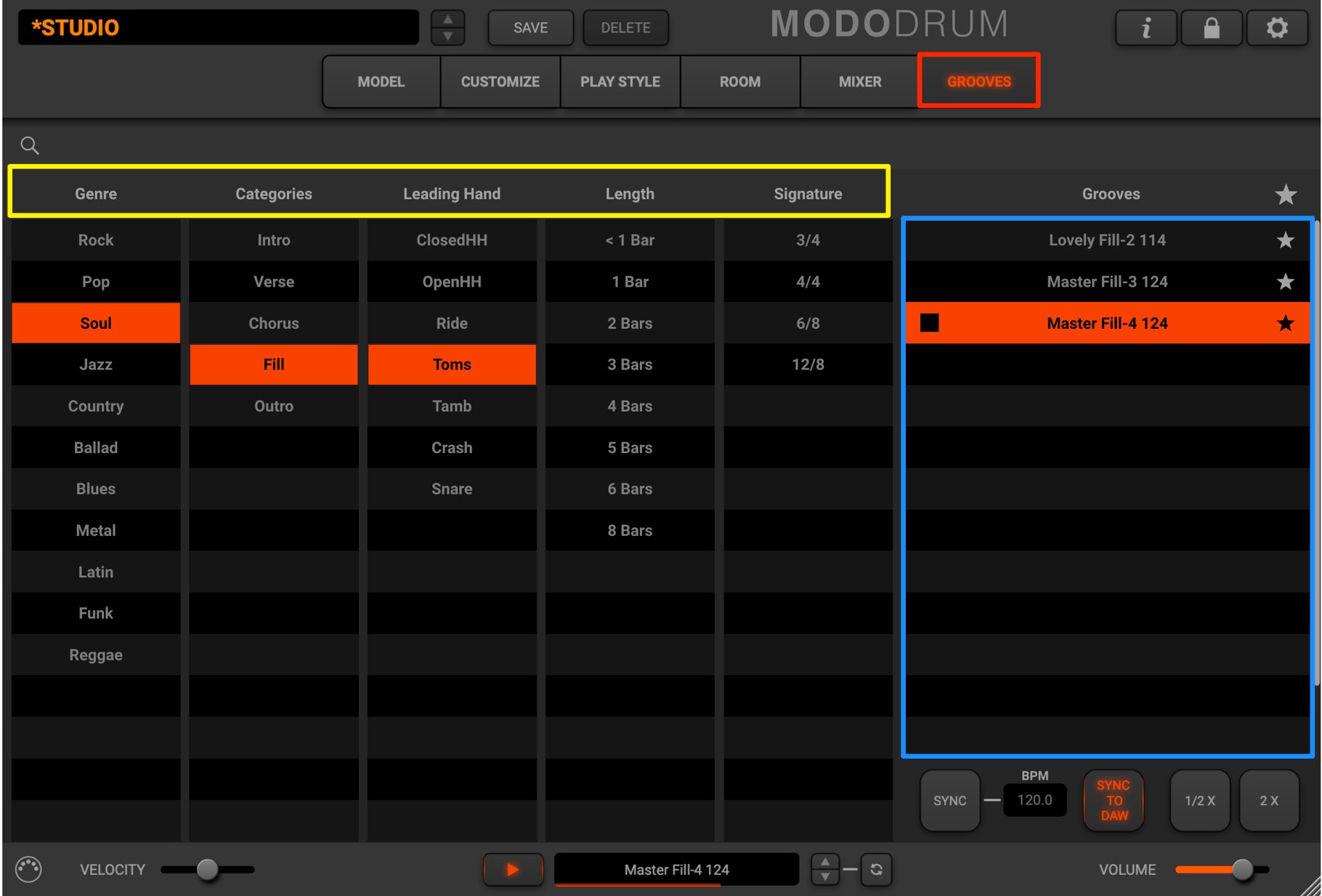This screenshot has width=1322, height=896.
Task: Select the Verse category
Action: pos(274,282)
